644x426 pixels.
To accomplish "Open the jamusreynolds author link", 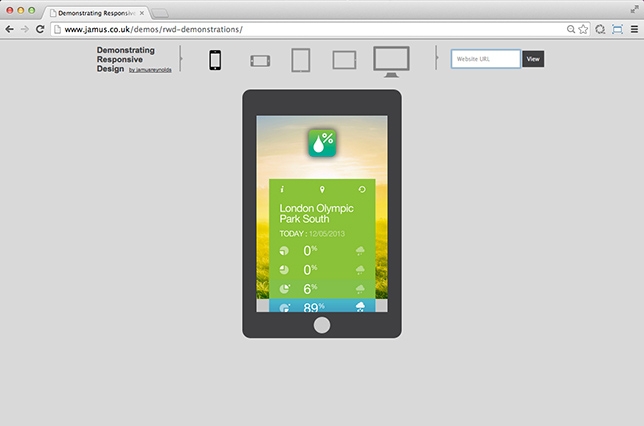I will [x=151, y=71].
